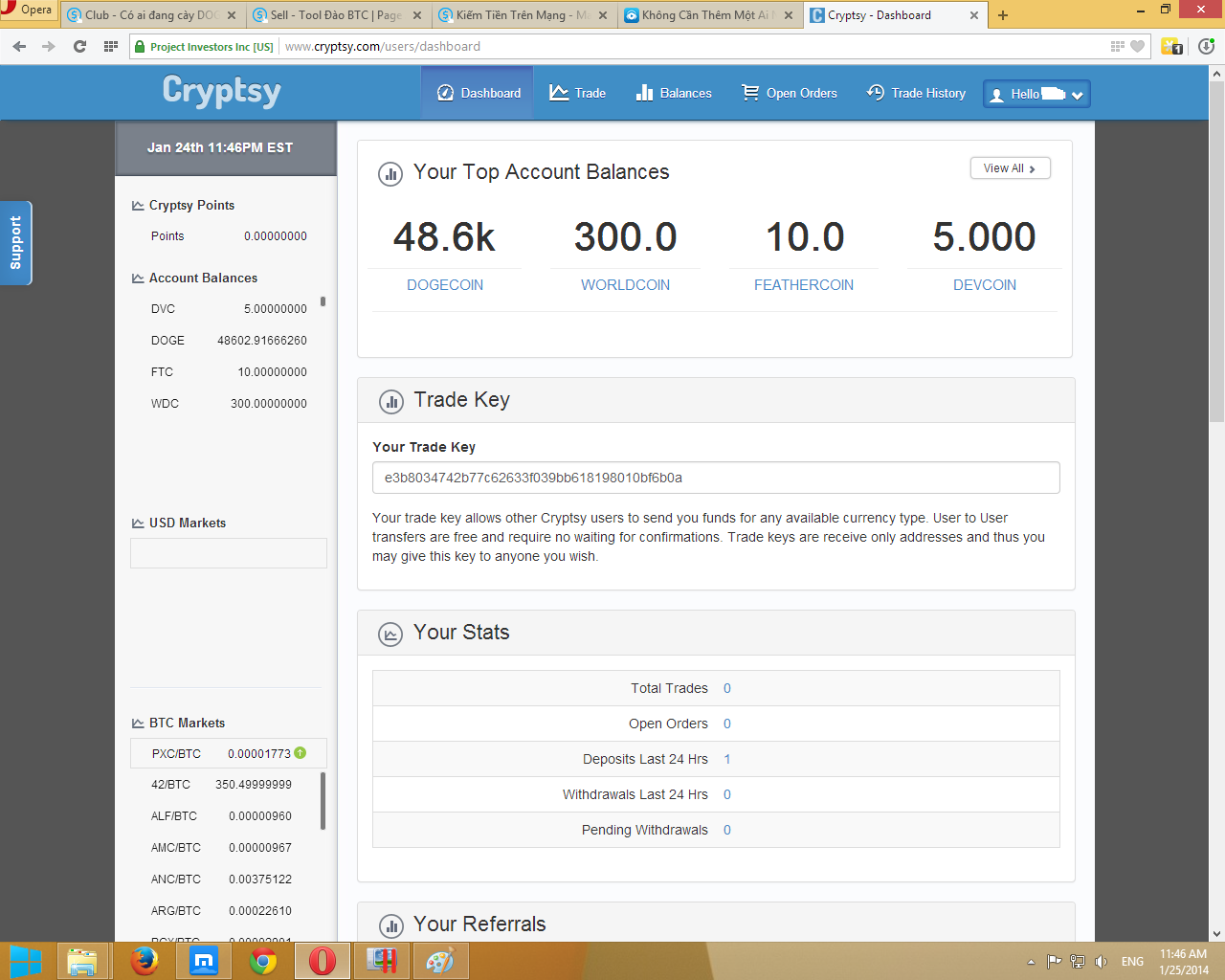This screenshot has height=980, width=1225.
Task: Switch to 'Không Cần Thêm Một Ai' tab
Action: point(708,15)
